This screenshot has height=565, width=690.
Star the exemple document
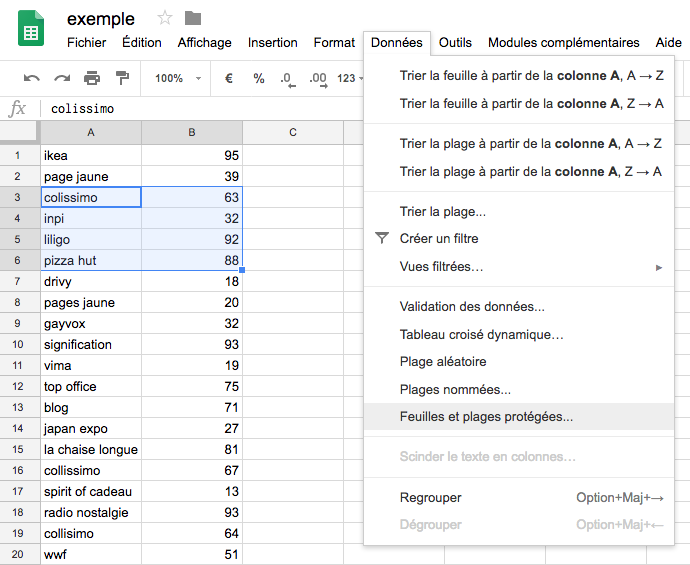point(165,18)
